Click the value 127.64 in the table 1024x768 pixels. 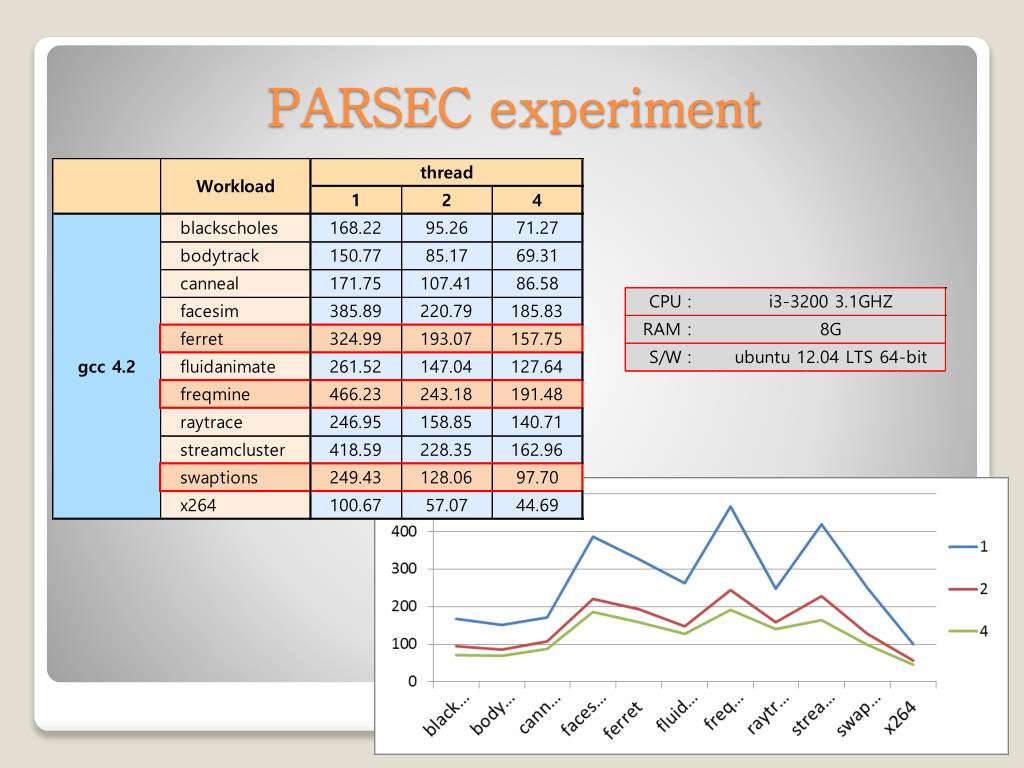tap(537, 366)
